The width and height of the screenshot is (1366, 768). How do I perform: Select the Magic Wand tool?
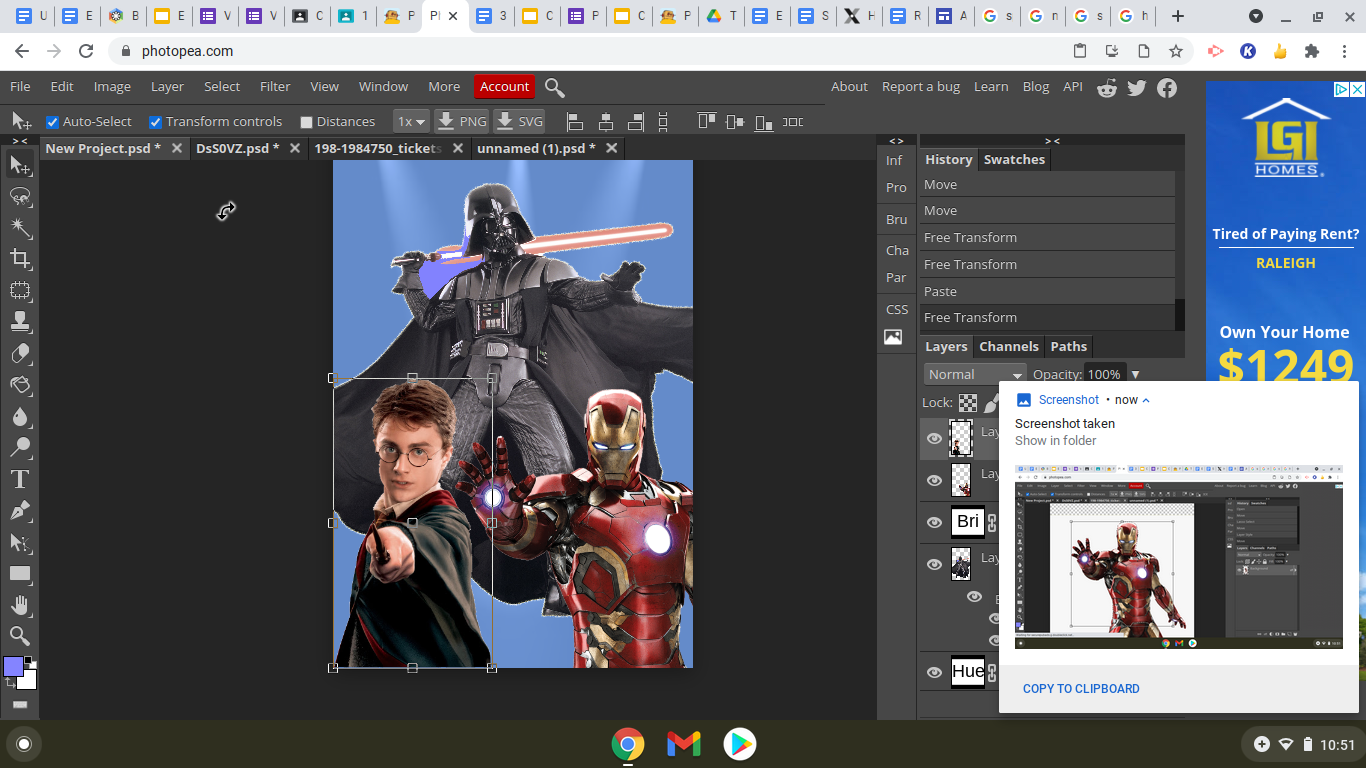[x=20, y=228]
